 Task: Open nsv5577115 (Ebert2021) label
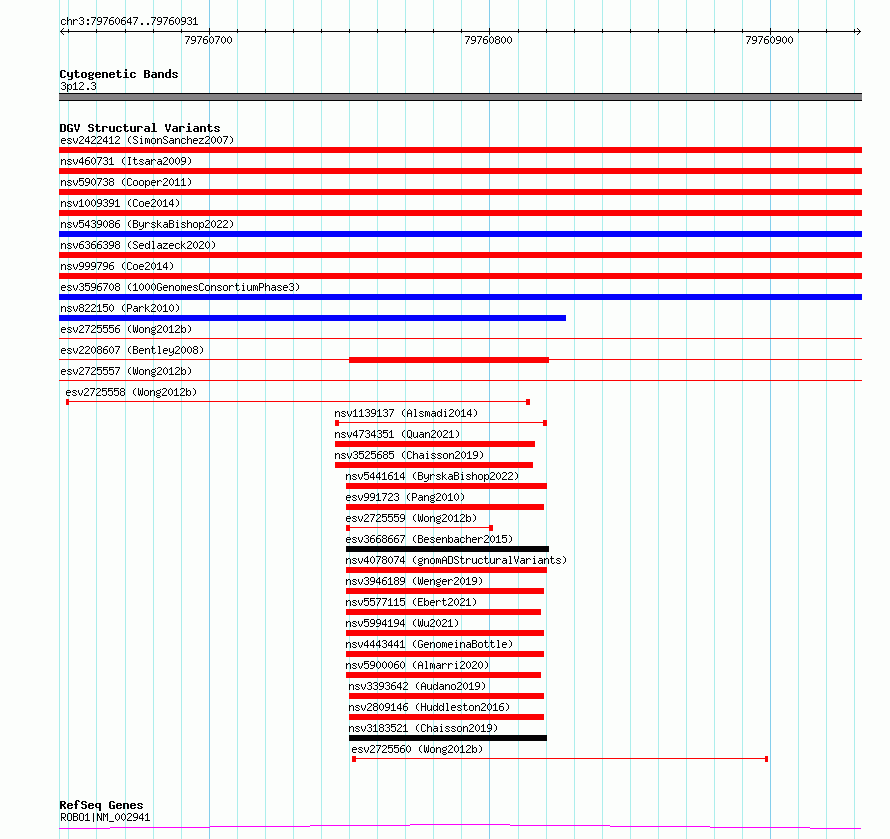pos(412,602)
